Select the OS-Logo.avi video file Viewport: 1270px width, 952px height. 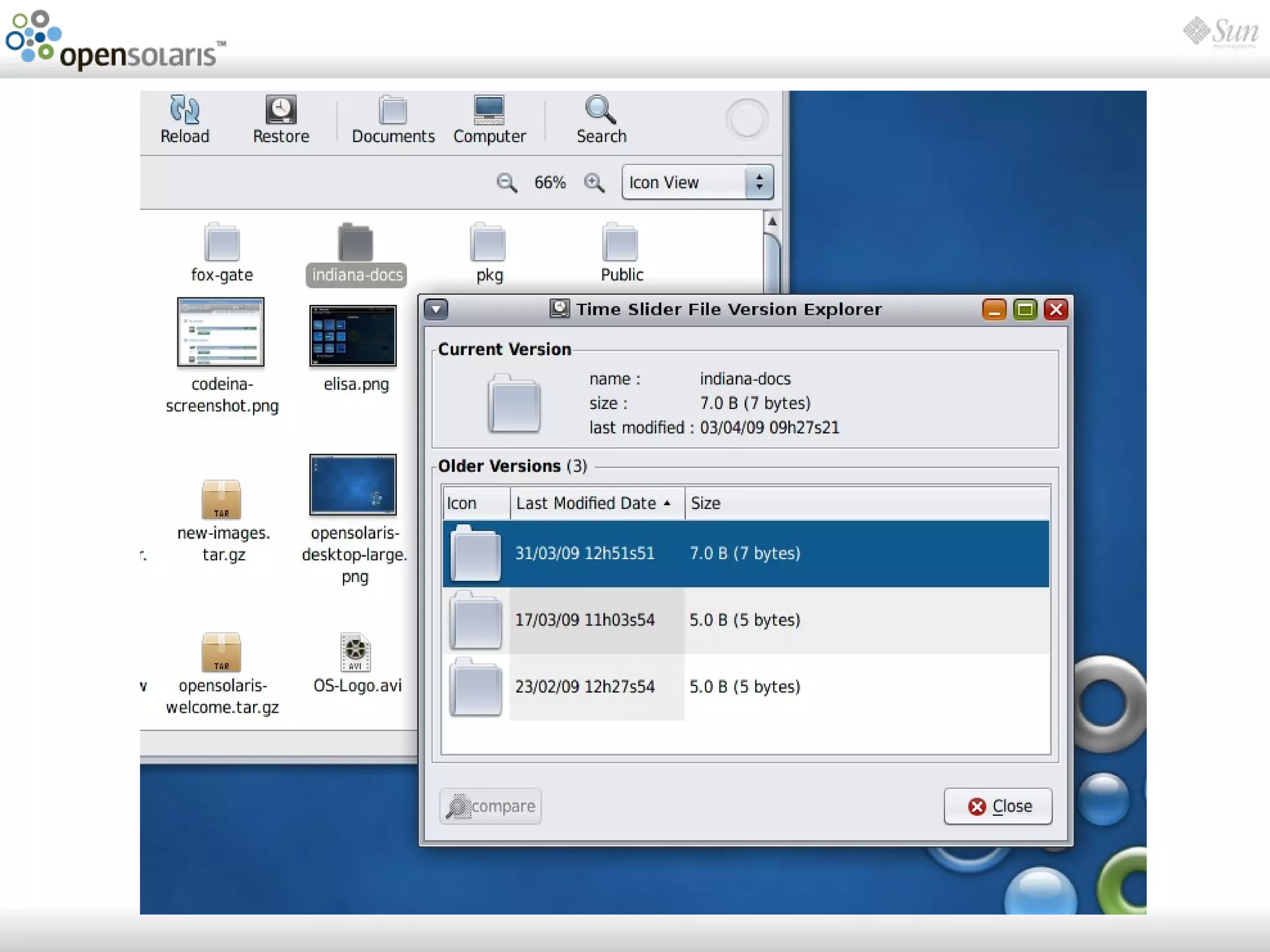point(355,652)
